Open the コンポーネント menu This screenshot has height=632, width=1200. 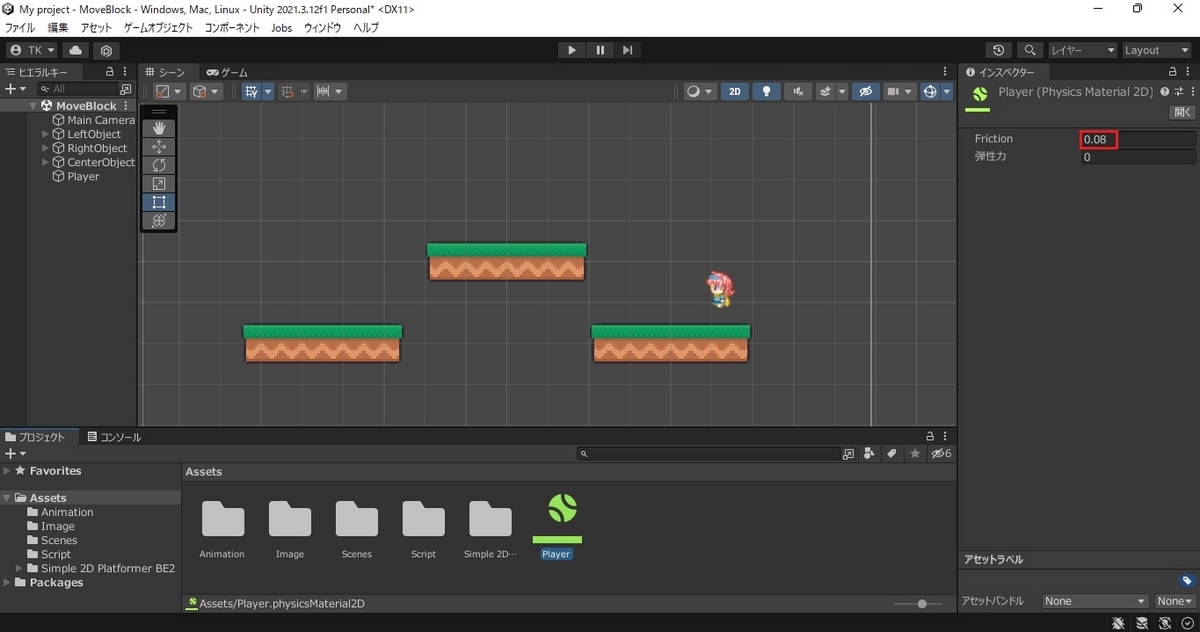tap(232, 28)
